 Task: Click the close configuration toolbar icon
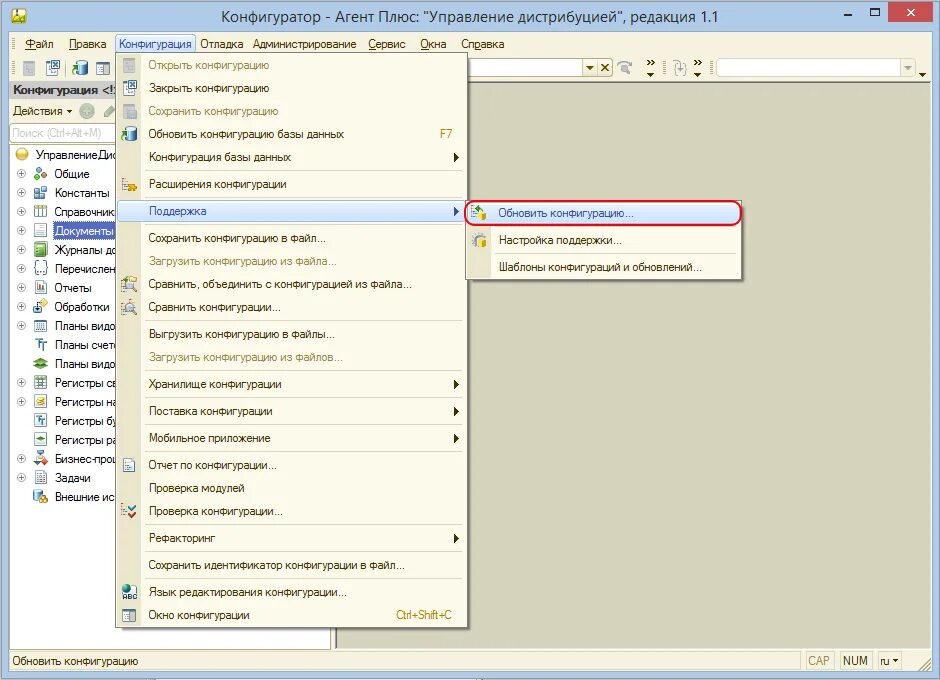click(53, 68)
